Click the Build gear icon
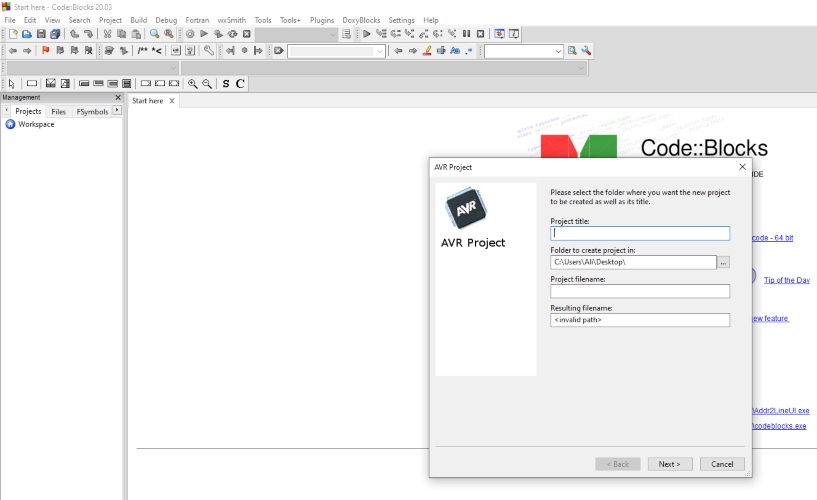This screenshot has height=500, width=817. tap(190, 34)
